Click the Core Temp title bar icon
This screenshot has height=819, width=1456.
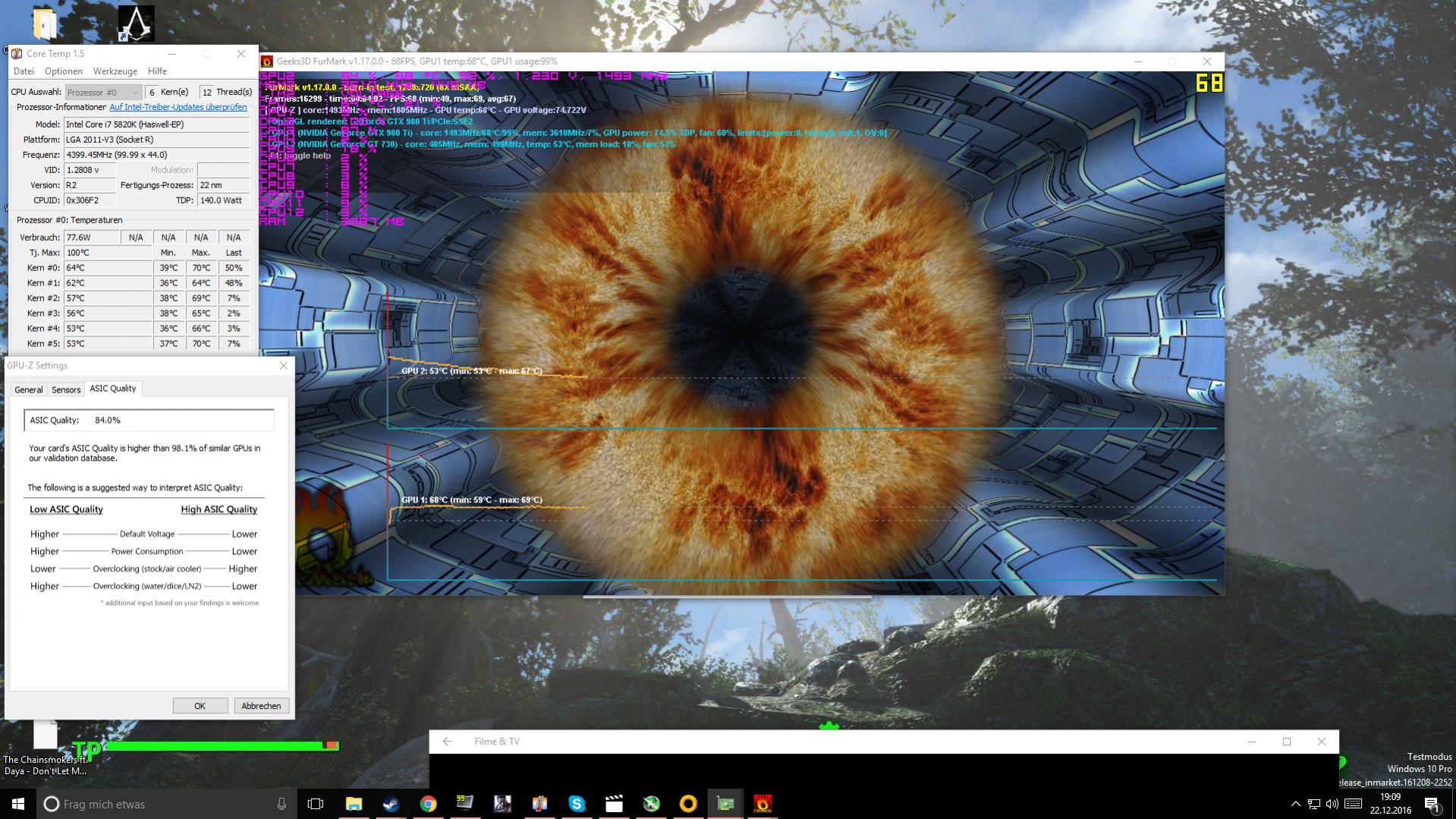17,54
